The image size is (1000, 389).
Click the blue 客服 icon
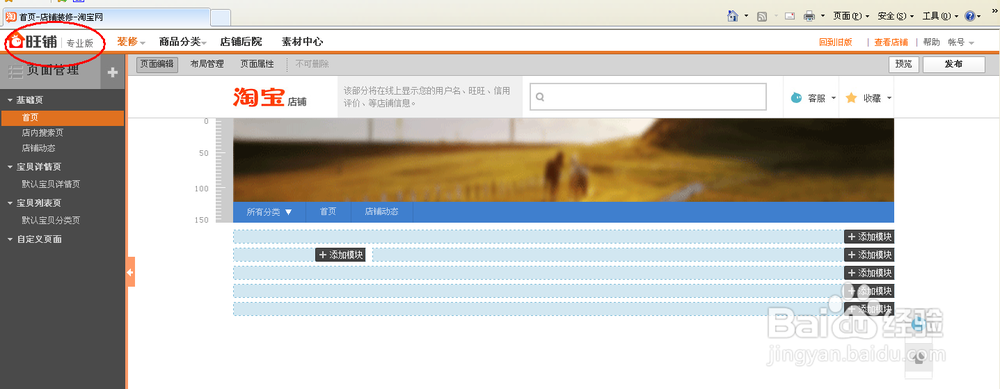point(797,98)
